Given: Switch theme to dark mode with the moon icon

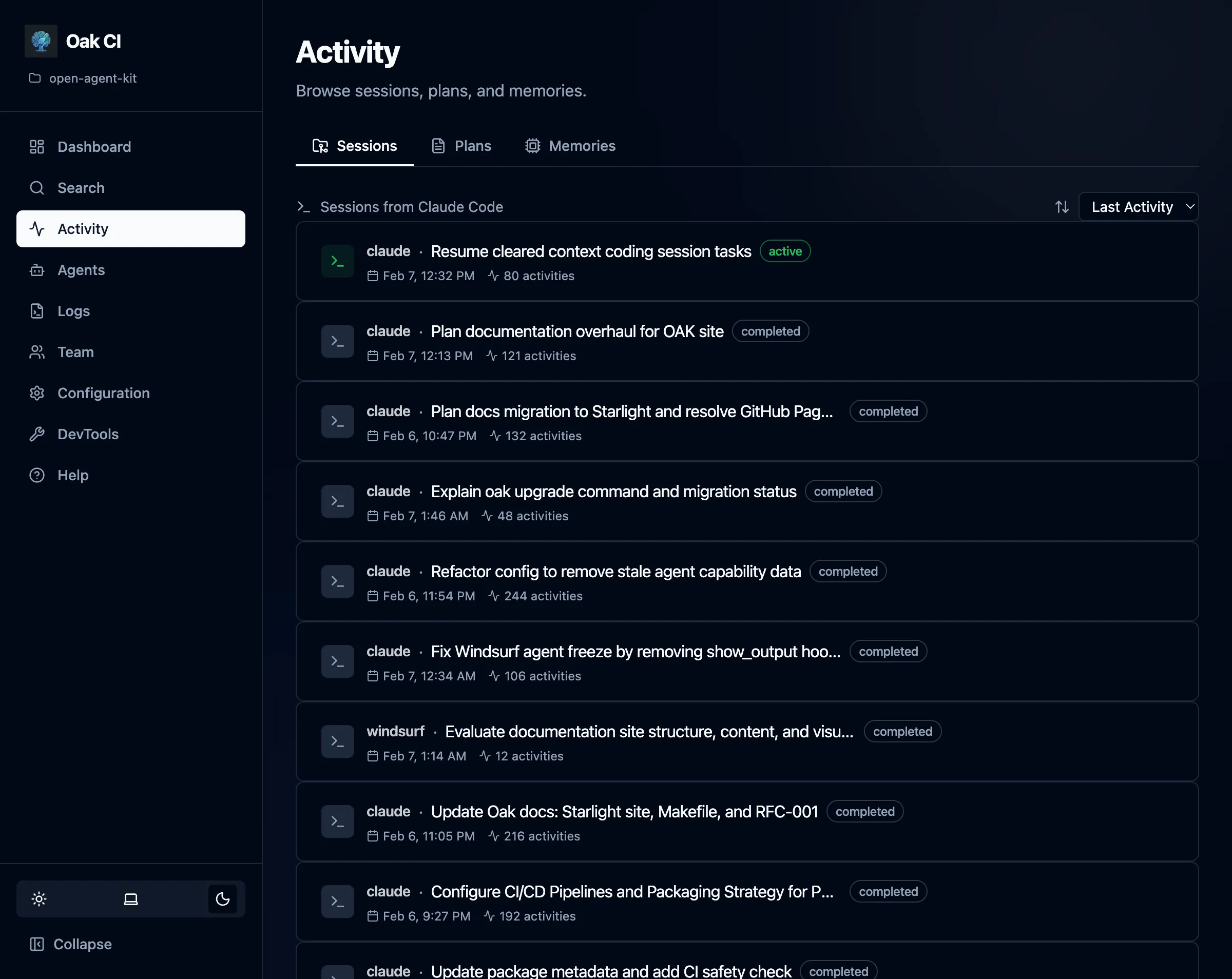Looking at the screenshot, I should click(222, 898).
